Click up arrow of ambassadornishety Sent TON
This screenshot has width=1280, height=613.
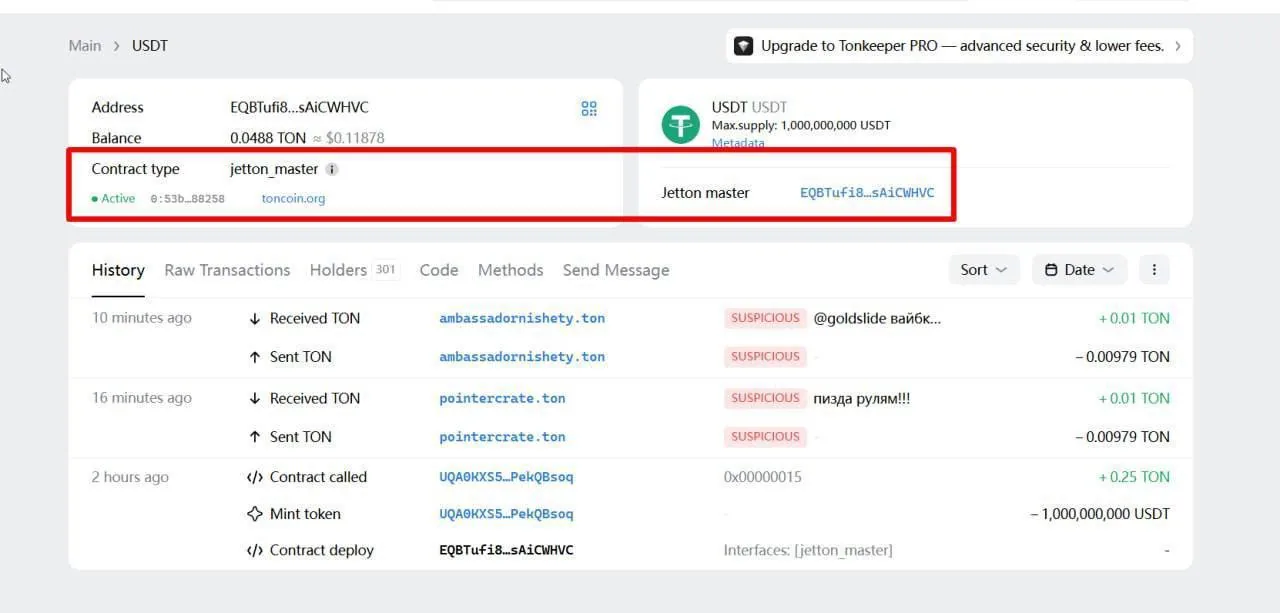point(254,357)
